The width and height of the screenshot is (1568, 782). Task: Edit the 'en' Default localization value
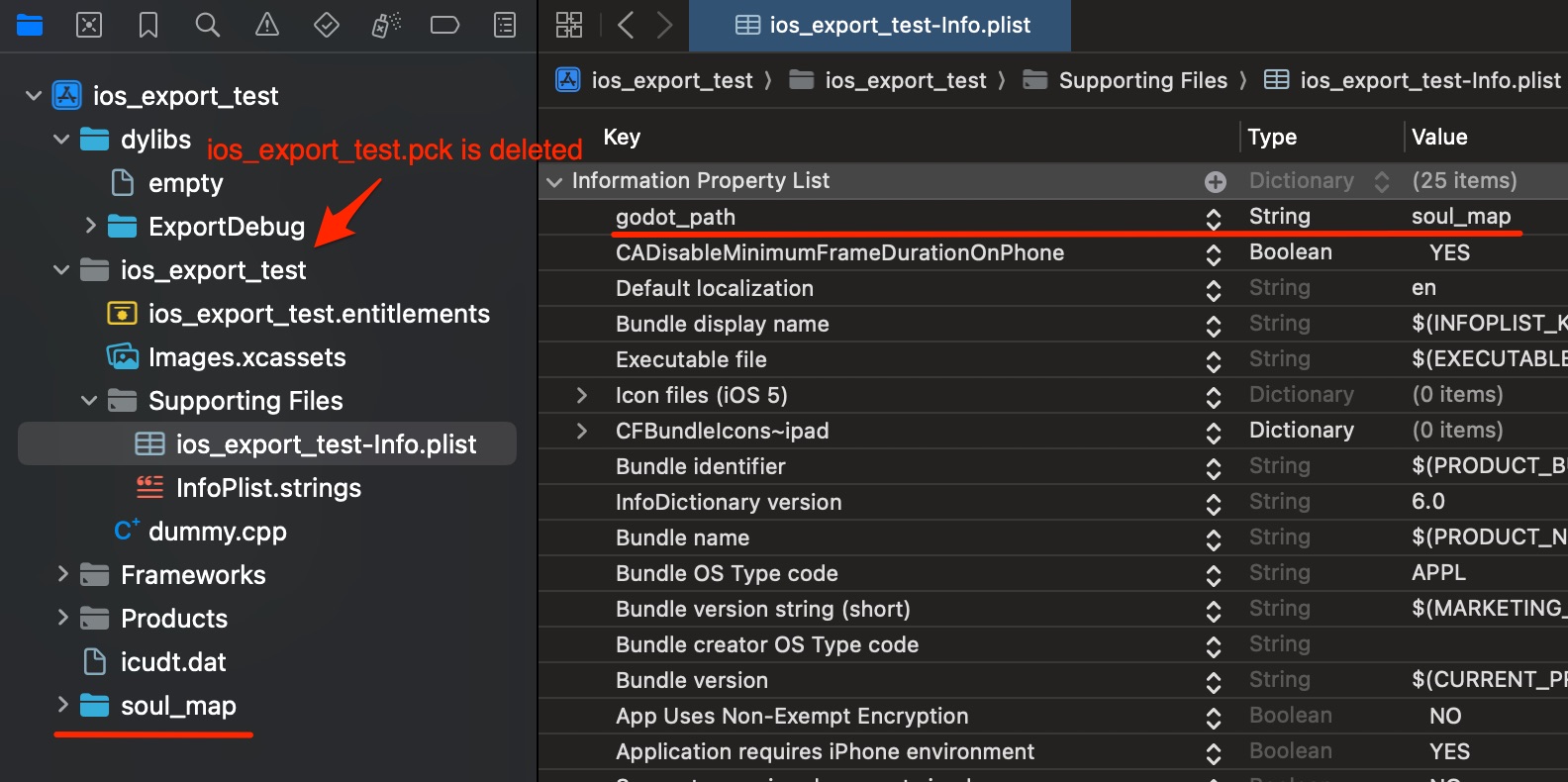tap(1423, 288)
